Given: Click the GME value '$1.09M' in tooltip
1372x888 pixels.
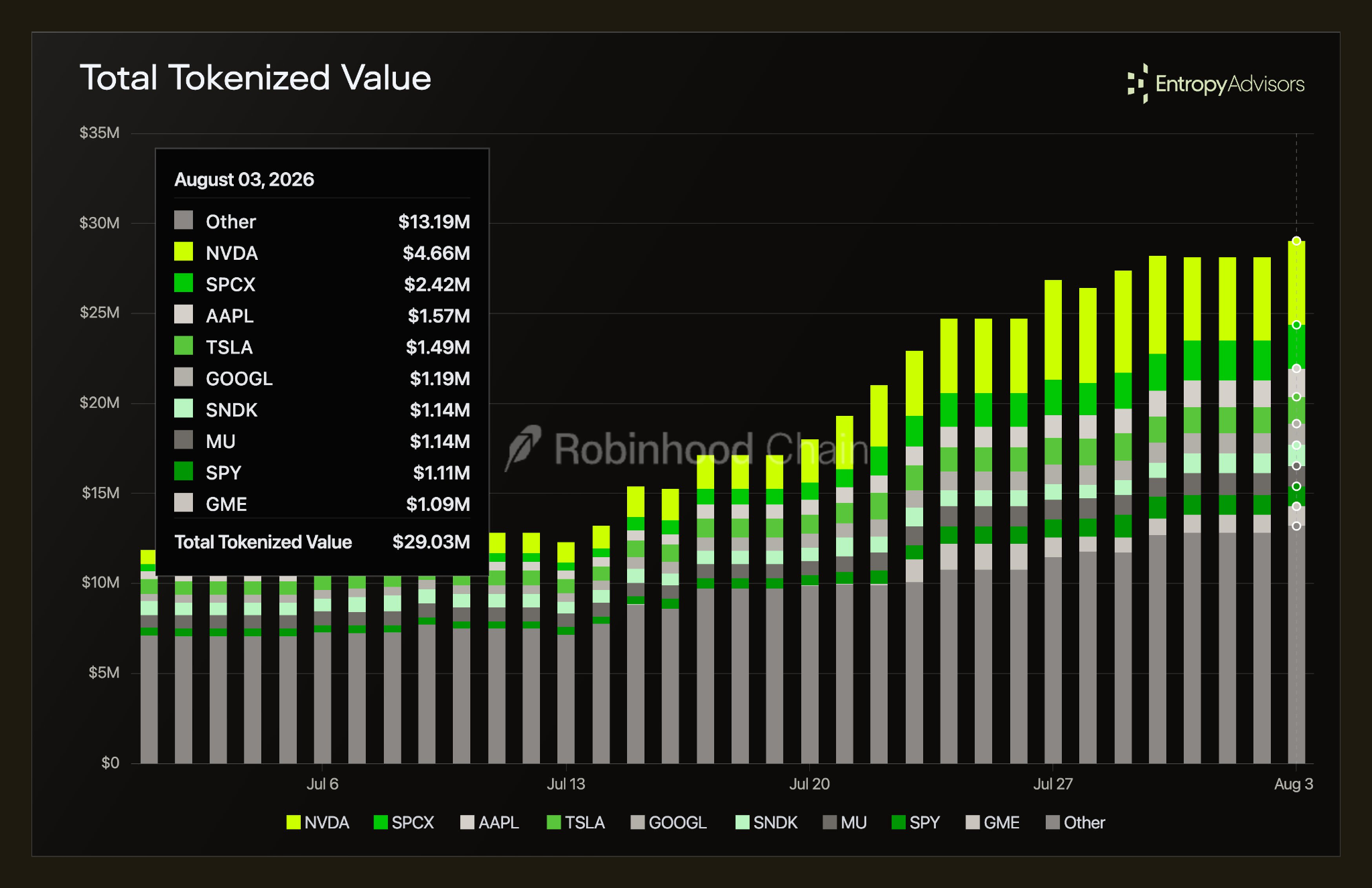Looking at the screenshot, I should click(x=438, y=504).
